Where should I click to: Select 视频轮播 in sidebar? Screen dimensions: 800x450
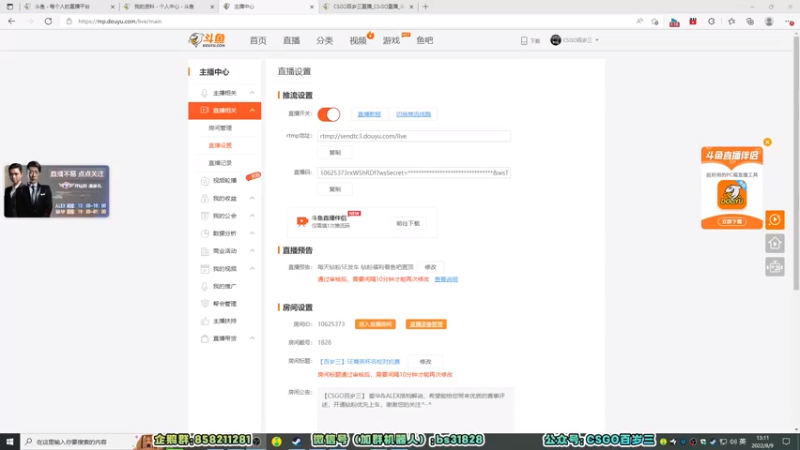point(224,181)
